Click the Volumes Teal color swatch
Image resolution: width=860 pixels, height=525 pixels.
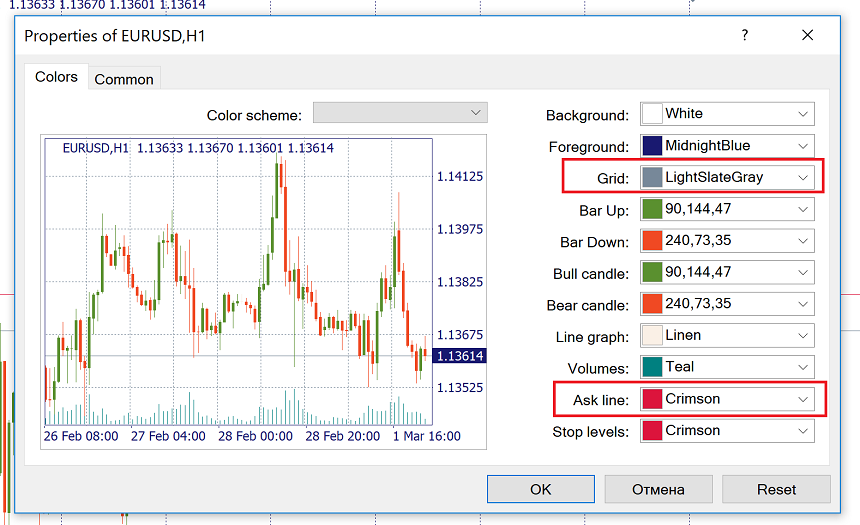pos(652,367)
